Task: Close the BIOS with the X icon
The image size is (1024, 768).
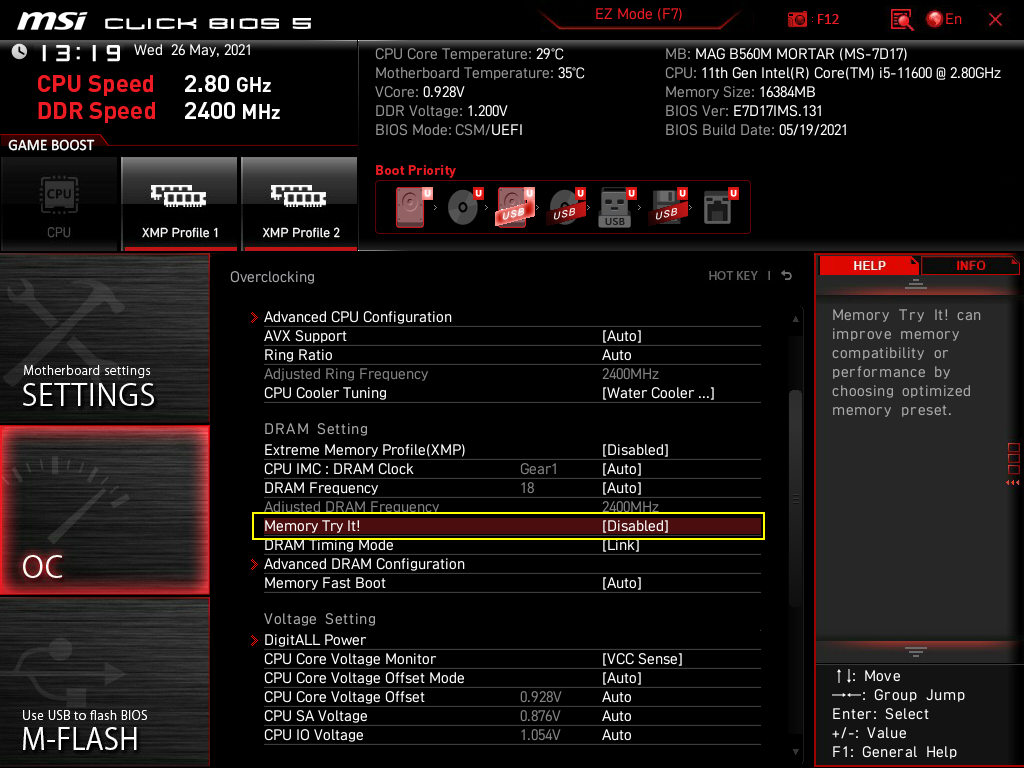Action: click(x=995, y=20)
